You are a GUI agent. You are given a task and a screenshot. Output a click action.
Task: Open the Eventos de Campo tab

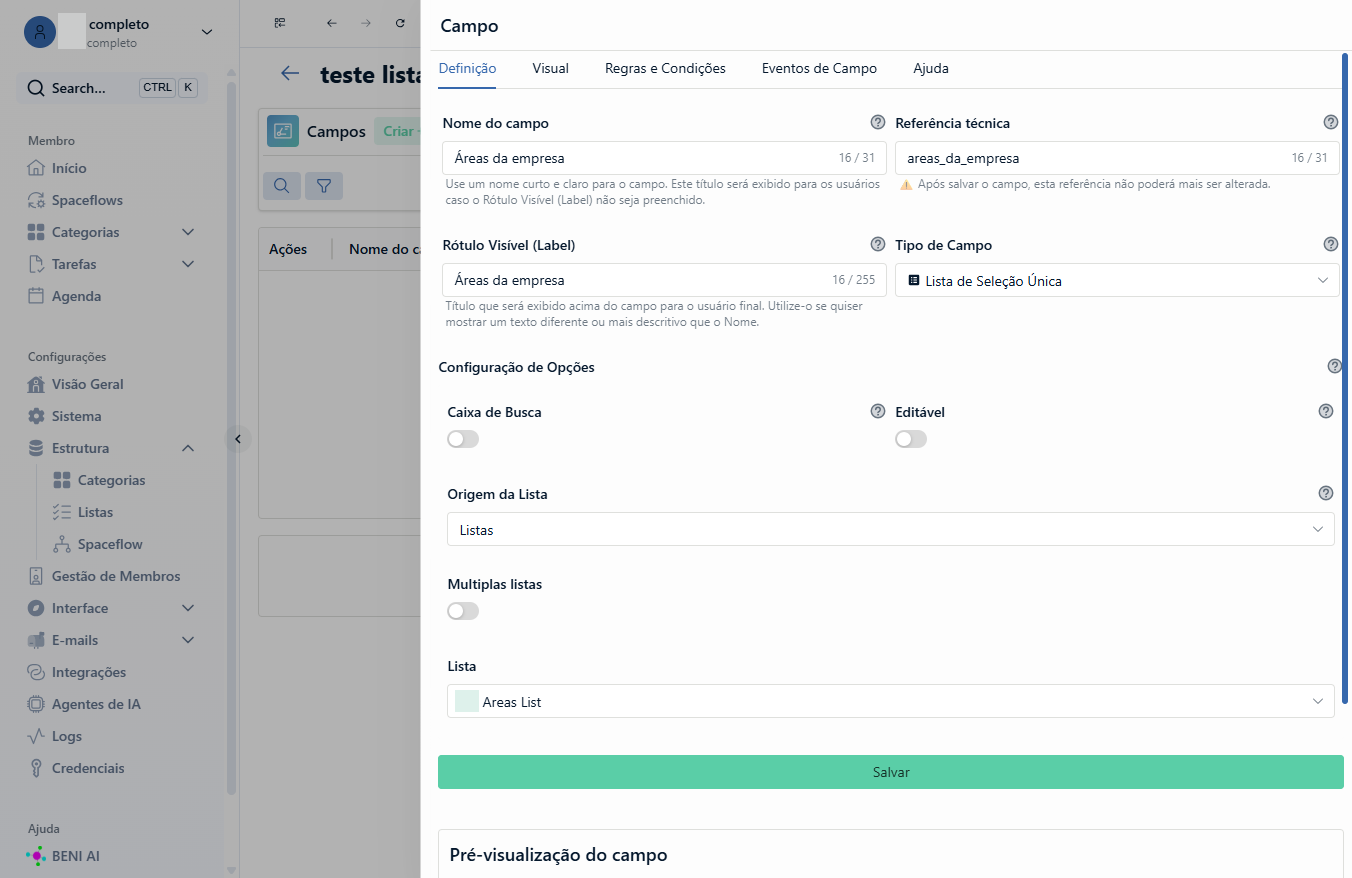coord(819,69)
